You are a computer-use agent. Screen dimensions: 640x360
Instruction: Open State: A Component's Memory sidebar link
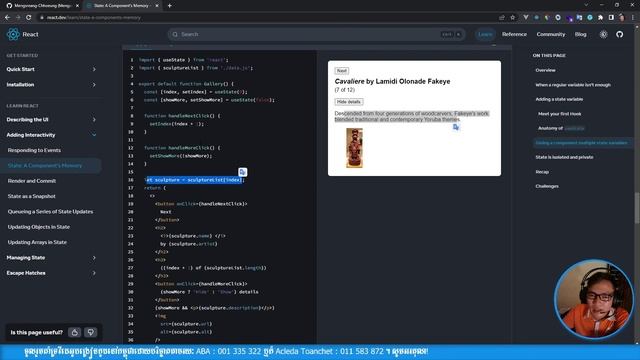coord(45,166)
